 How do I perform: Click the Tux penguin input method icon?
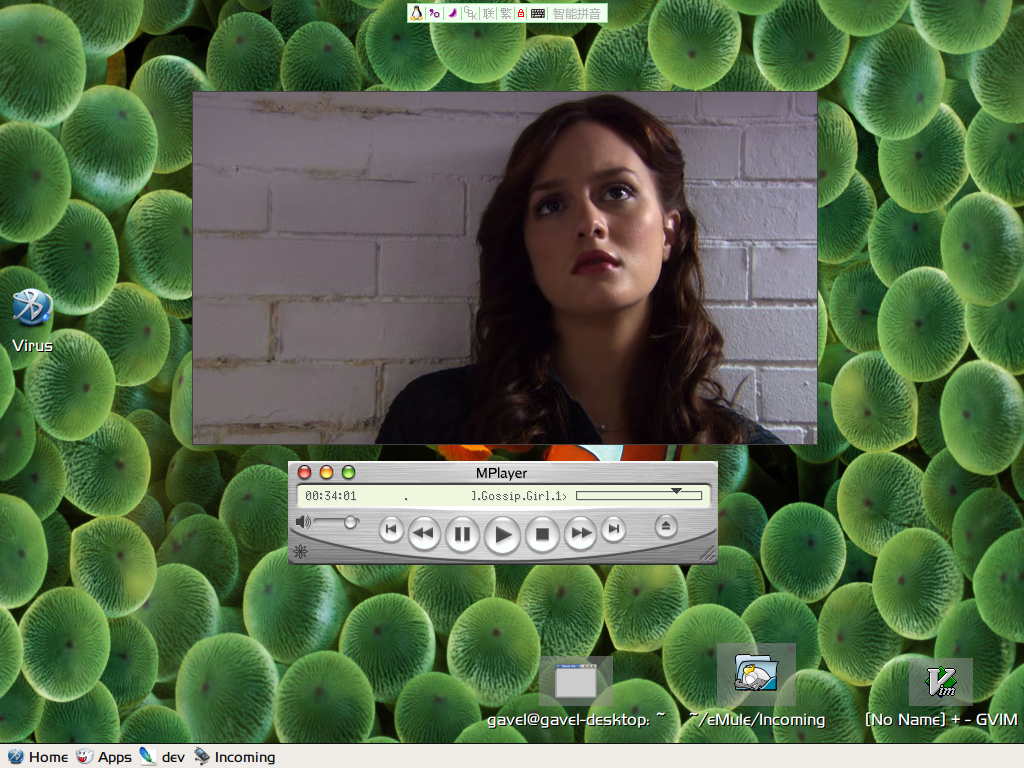pyautogui.click(x=417, y=13)
